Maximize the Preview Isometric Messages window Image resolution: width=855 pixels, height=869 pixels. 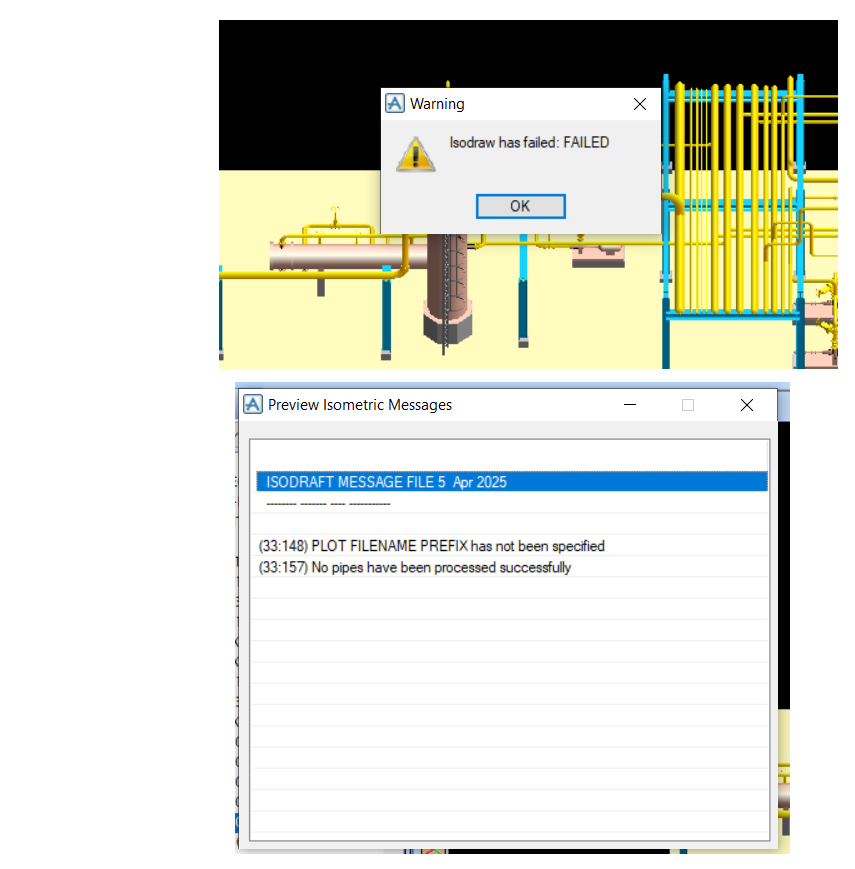coord(688,405)
